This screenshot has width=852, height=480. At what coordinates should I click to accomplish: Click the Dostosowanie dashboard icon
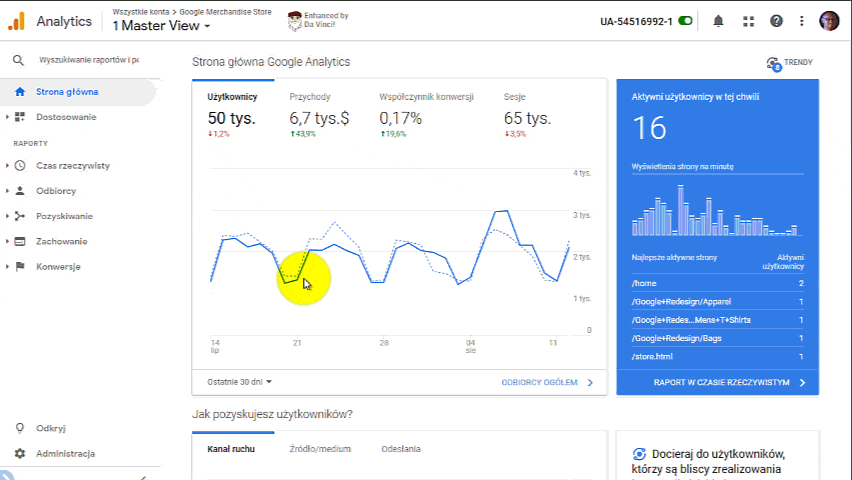tap(20, 117)
